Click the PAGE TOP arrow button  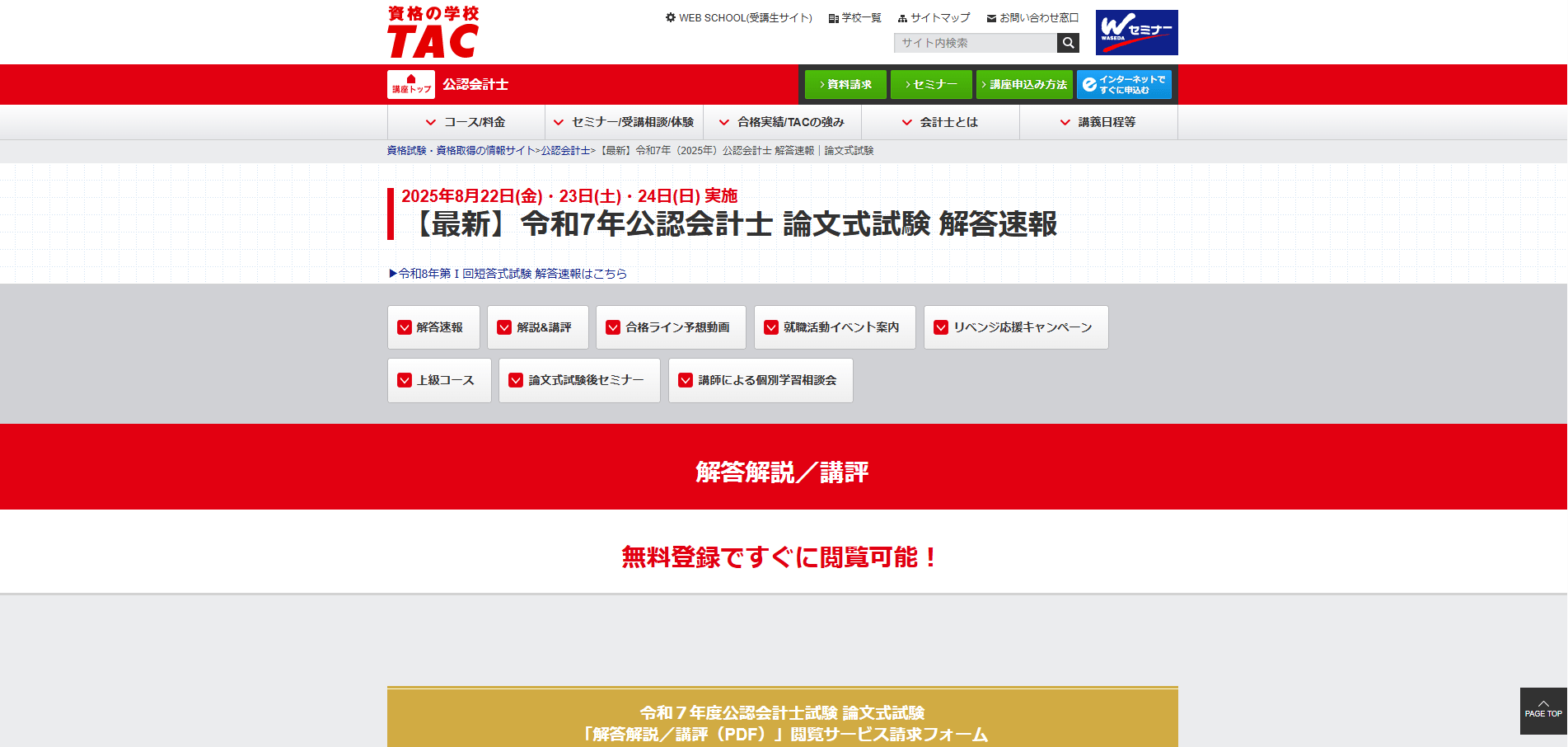tap(1542, 710)
